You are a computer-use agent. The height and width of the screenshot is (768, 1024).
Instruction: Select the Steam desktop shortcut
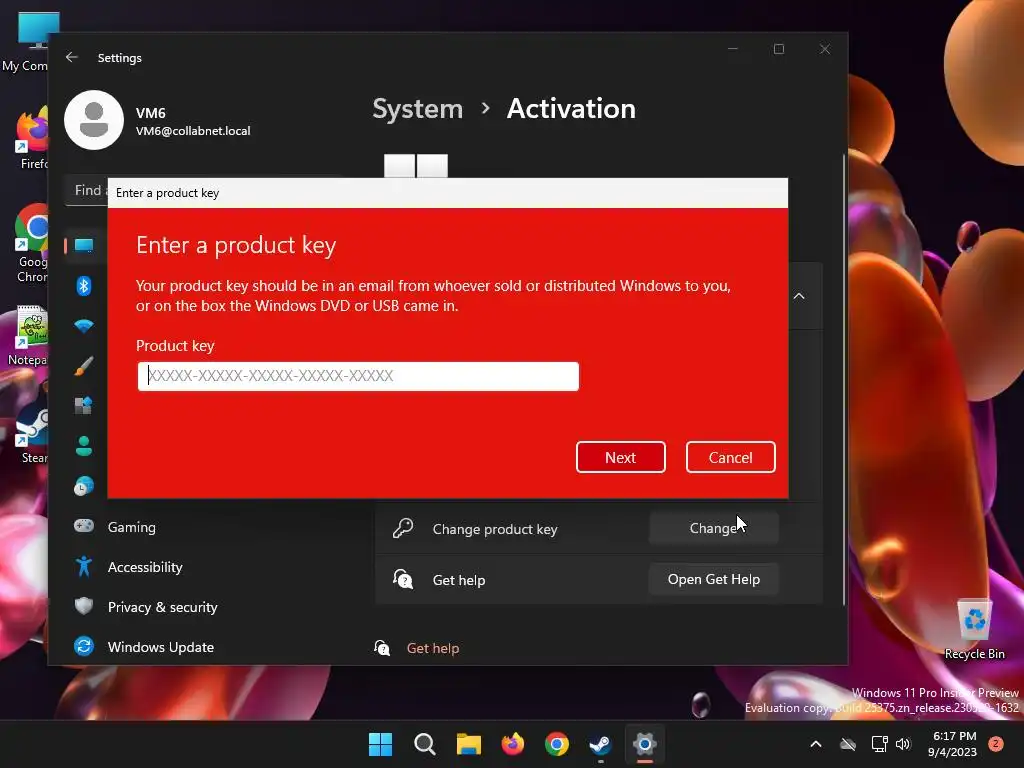click(33, 433)
